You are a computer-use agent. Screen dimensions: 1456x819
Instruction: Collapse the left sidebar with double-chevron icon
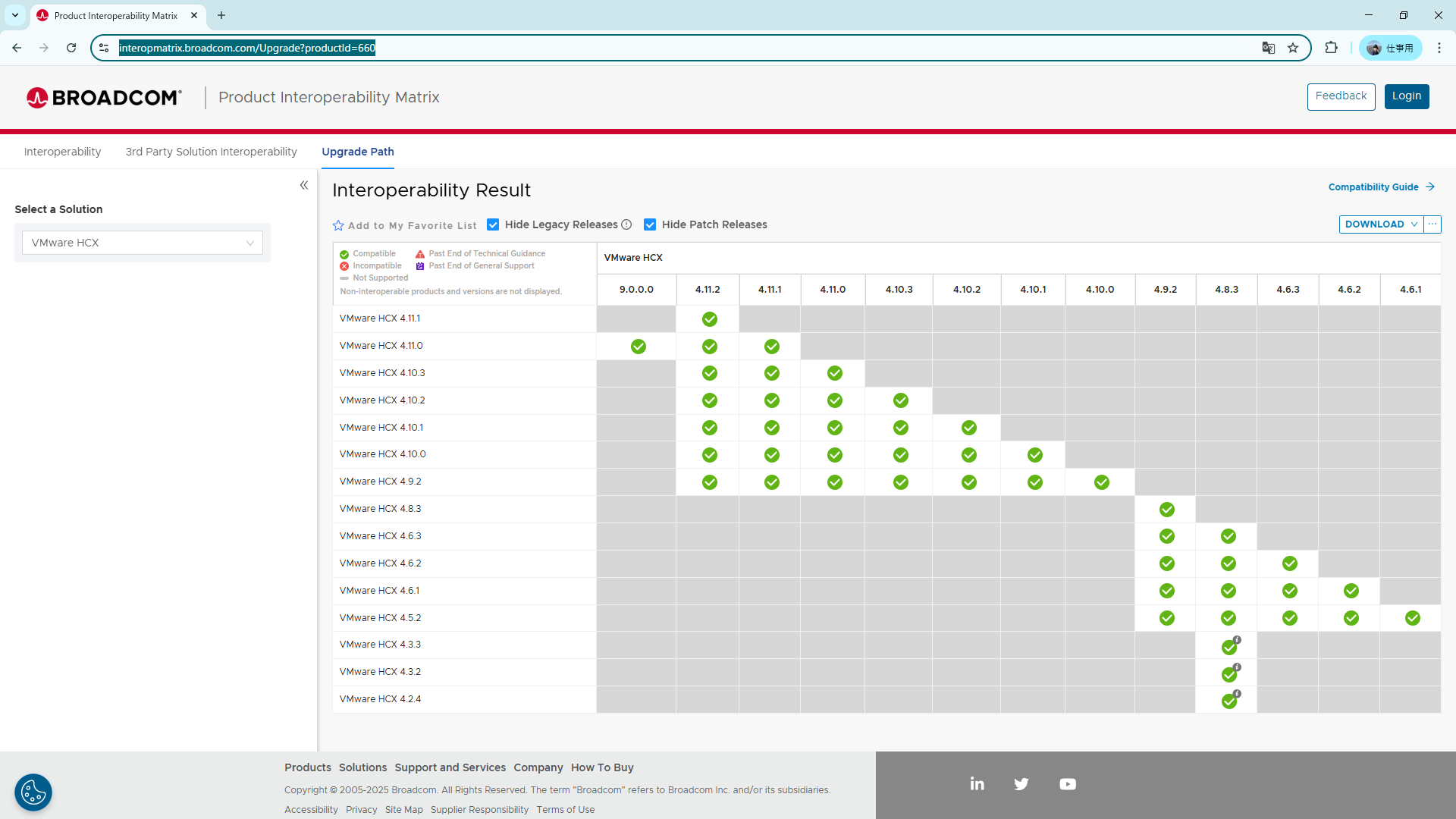[304, 185]
